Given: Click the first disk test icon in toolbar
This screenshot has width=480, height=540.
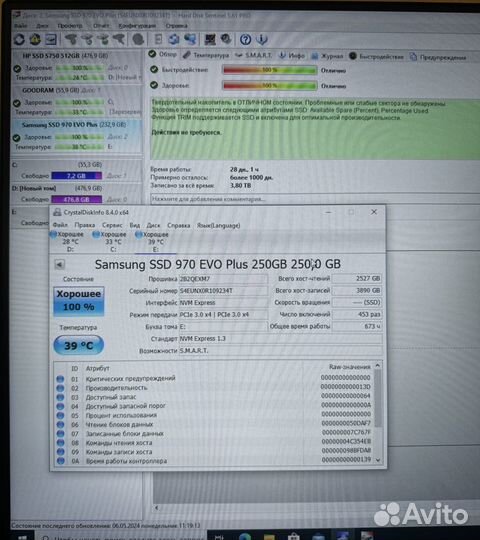Looking at the screenshot, I should tap(71, 40).
